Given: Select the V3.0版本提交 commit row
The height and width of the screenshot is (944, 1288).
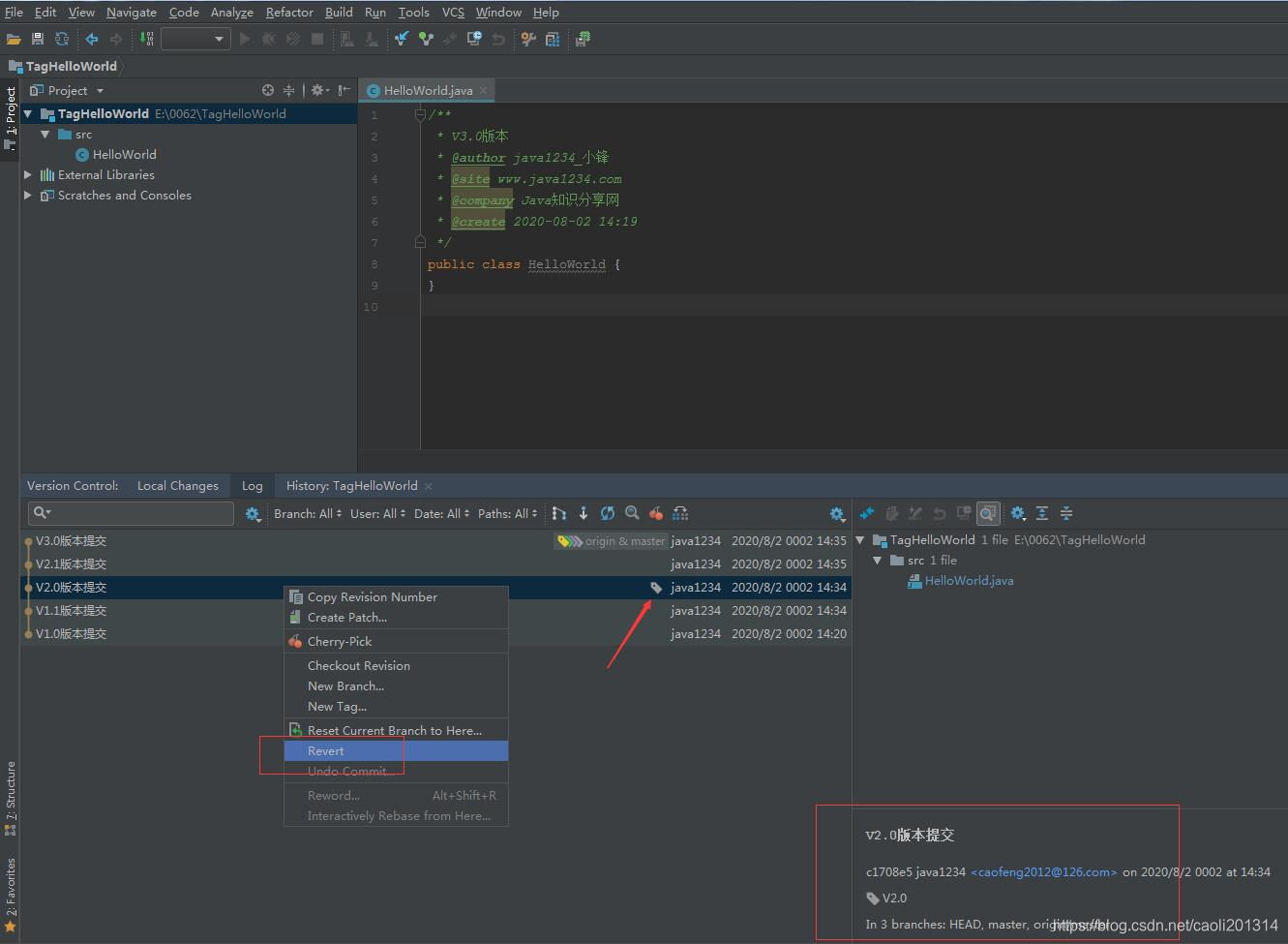Looking at the screenshot, I should (x=435, y=541).
